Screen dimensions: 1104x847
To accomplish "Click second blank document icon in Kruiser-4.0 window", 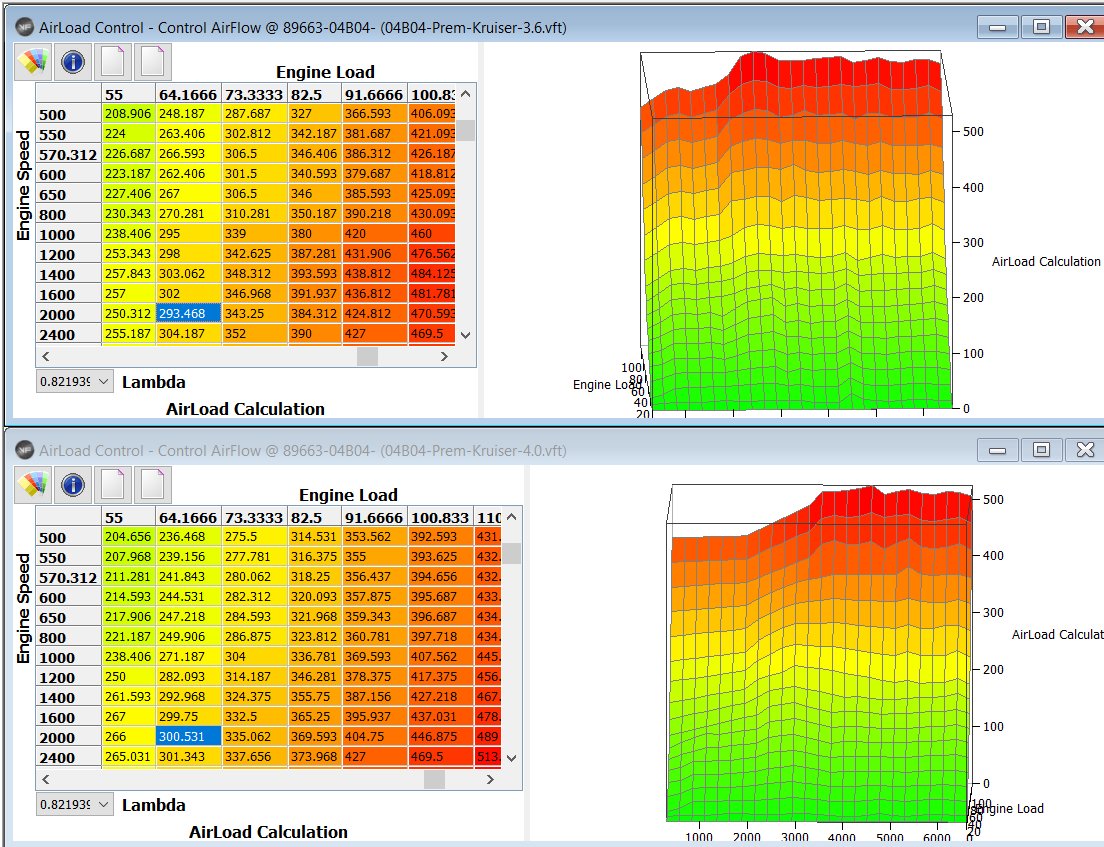I will 153,484.
